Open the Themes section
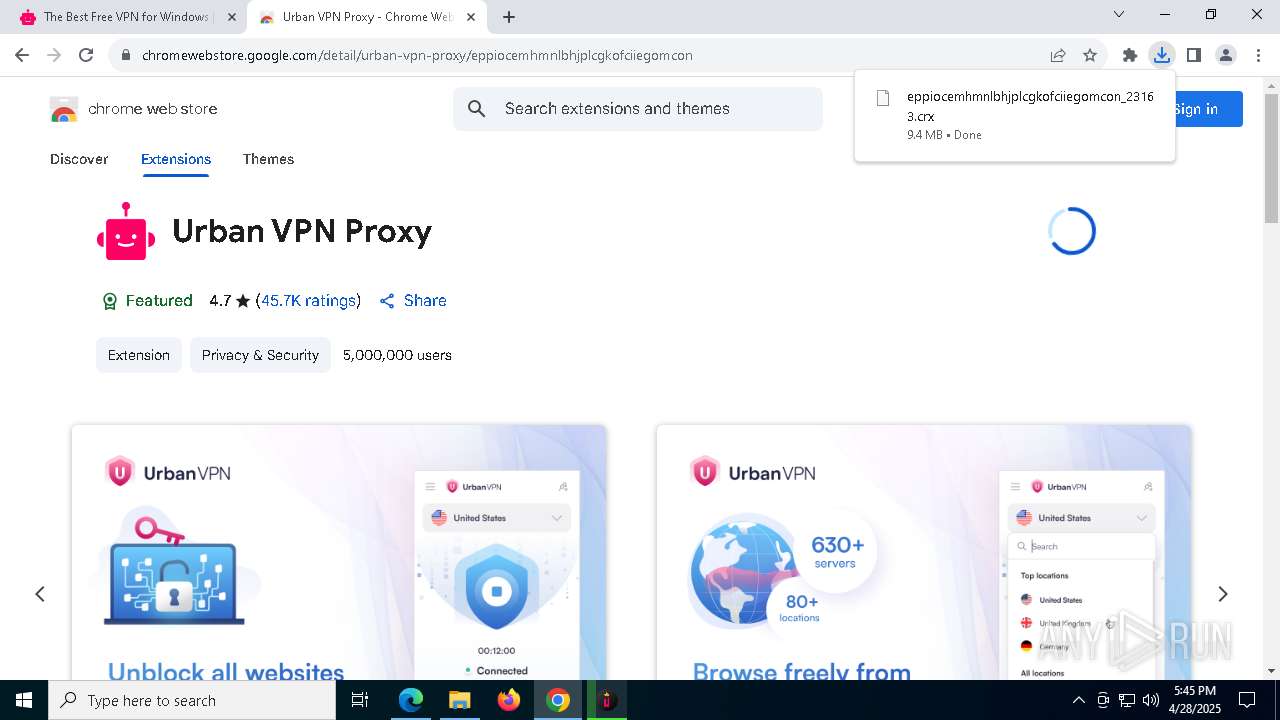 click(268, 159)
